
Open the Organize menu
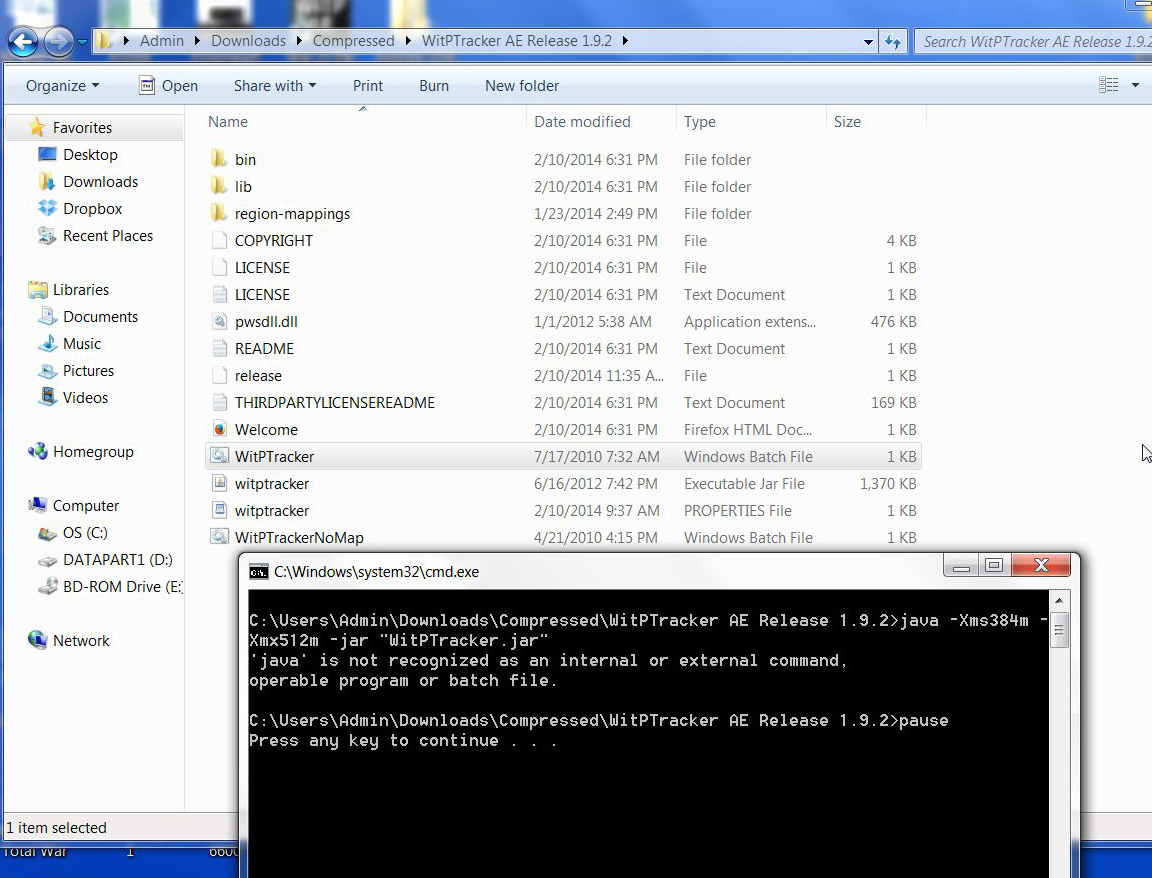pyautogui.click(x=62, y=86)
